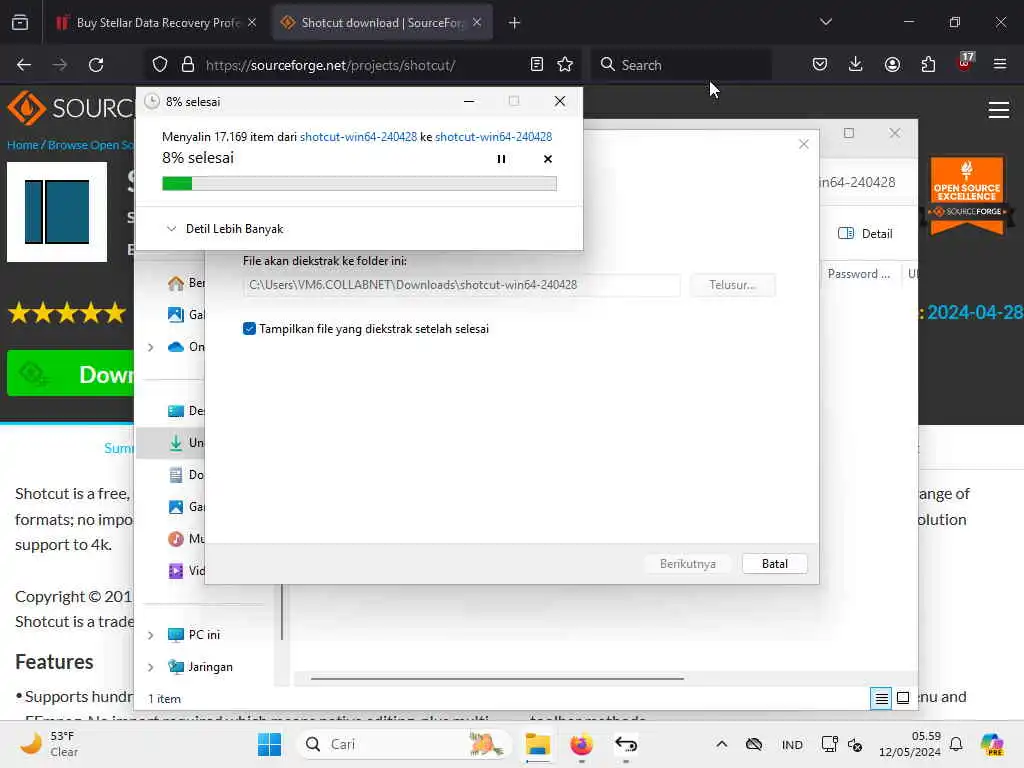The image size is (1024, 768).
Task: Expand the OneDrive tree node chevron
Action: [151, 347]
